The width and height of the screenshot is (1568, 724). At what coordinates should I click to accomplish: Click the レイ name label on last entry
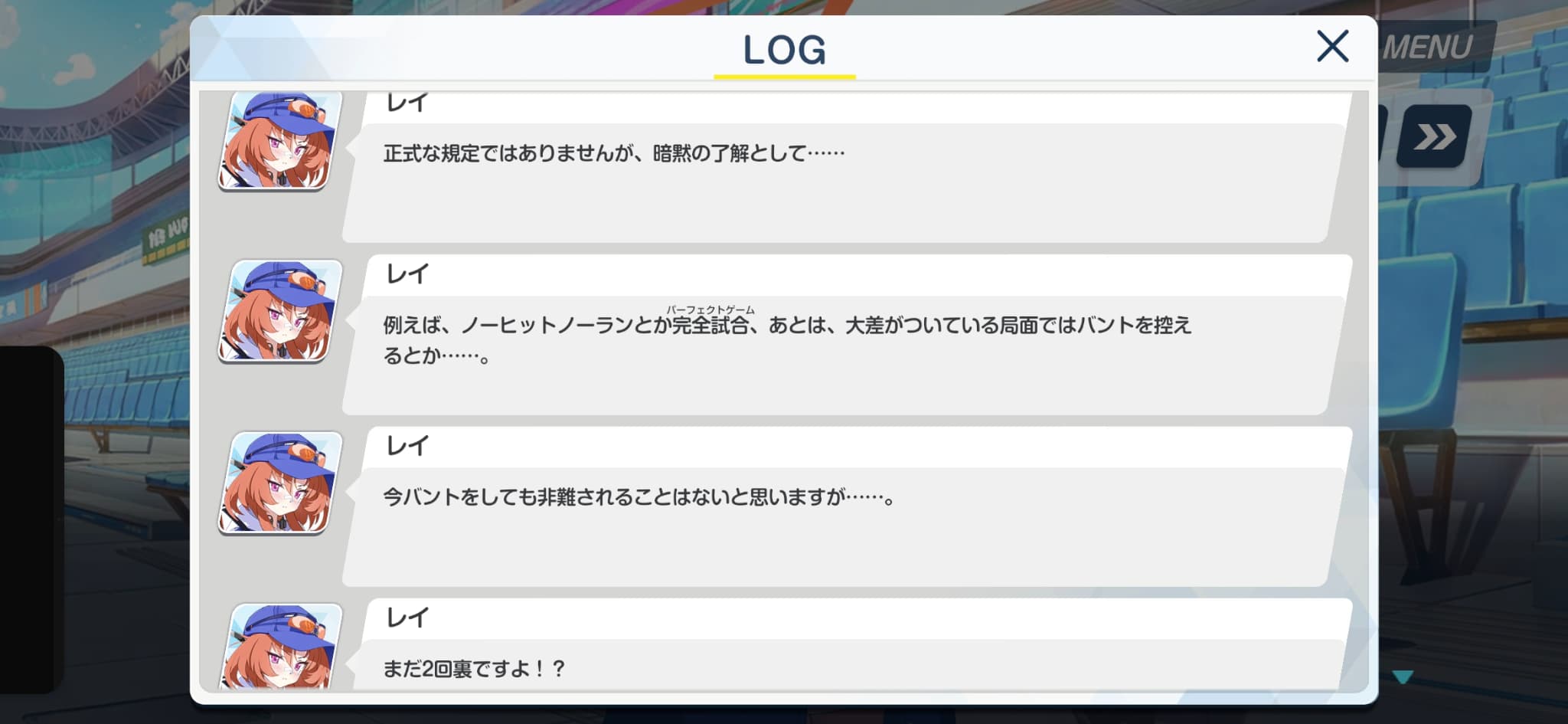[x=407, y=617]
